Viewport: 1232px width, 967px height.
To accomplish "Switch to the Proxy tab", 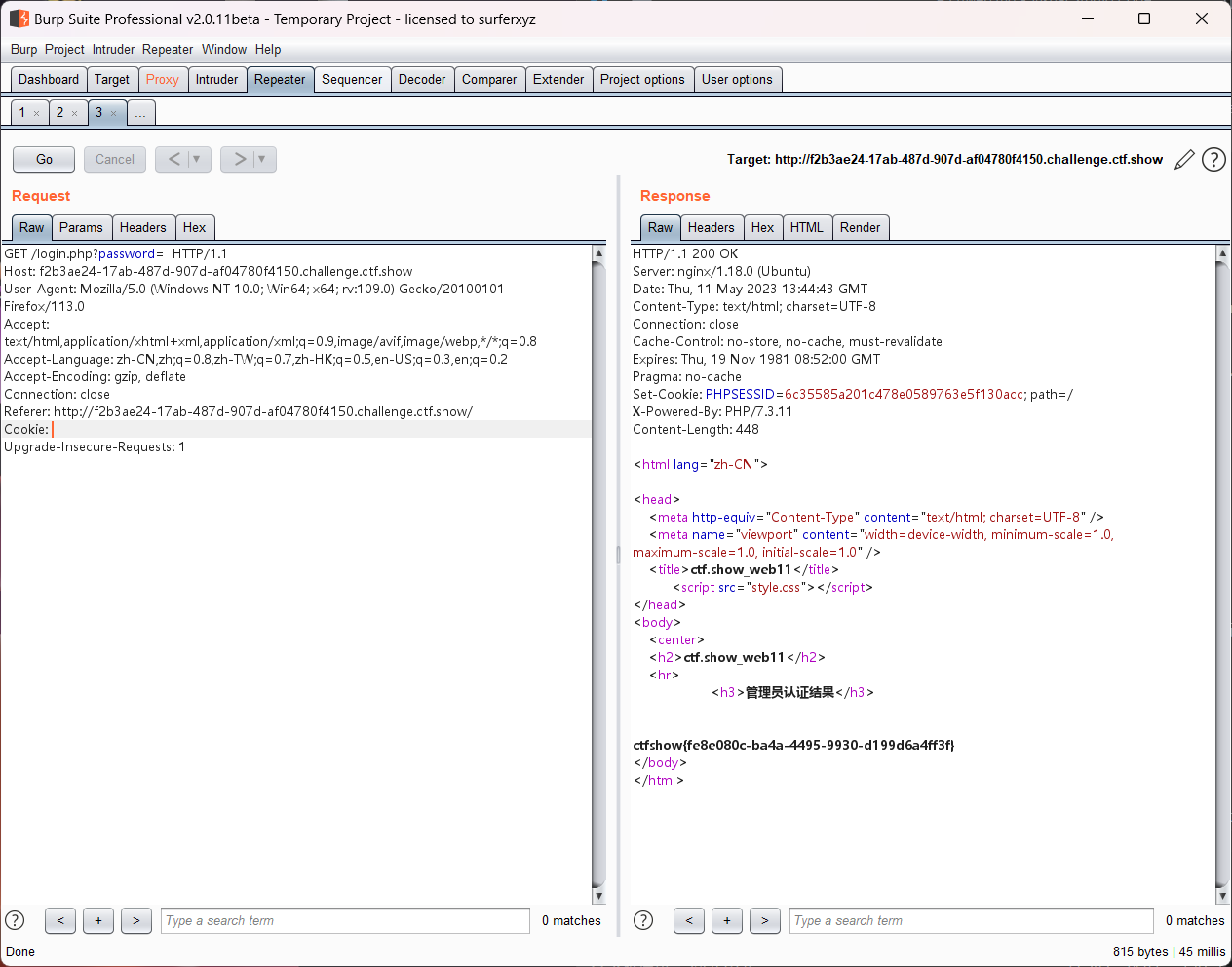I will click(x=162, y=80).
